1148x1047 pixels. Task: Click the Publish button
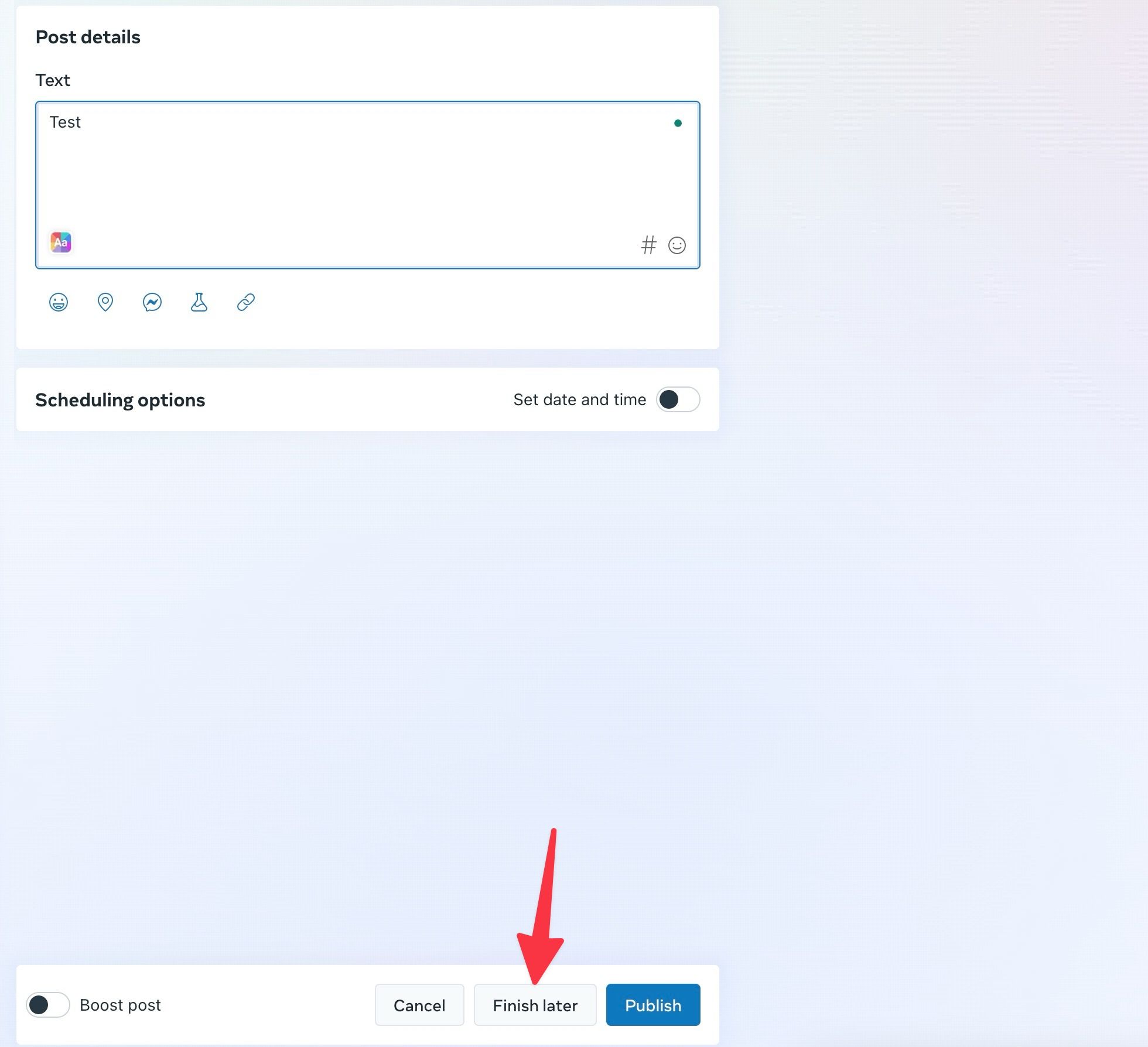(x=652, y=1004)
